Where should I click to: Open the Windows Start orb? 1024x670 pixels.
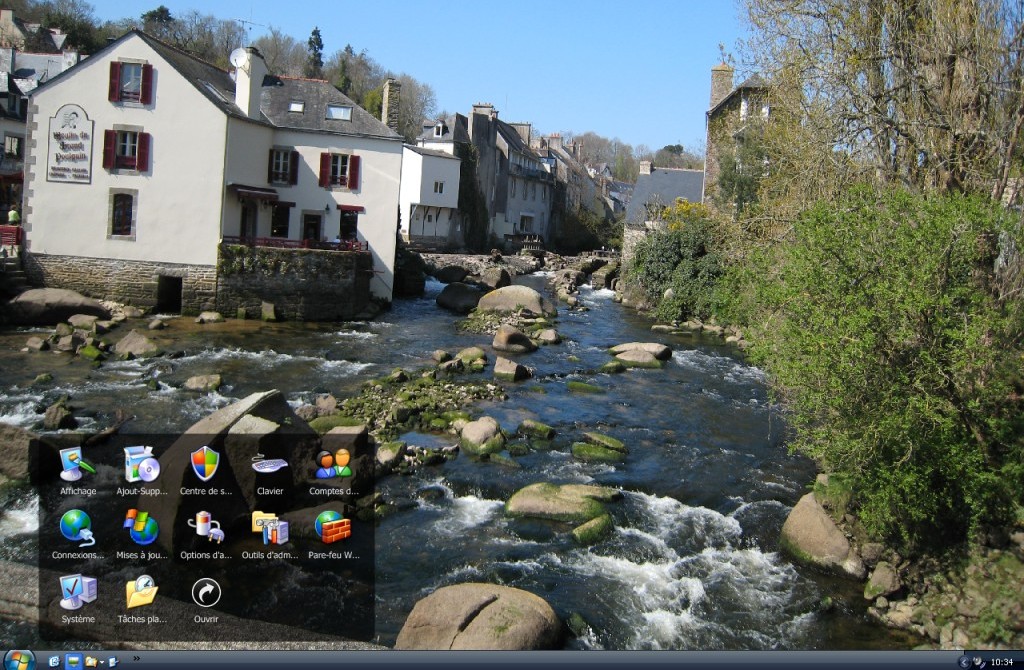pos(19,661)
